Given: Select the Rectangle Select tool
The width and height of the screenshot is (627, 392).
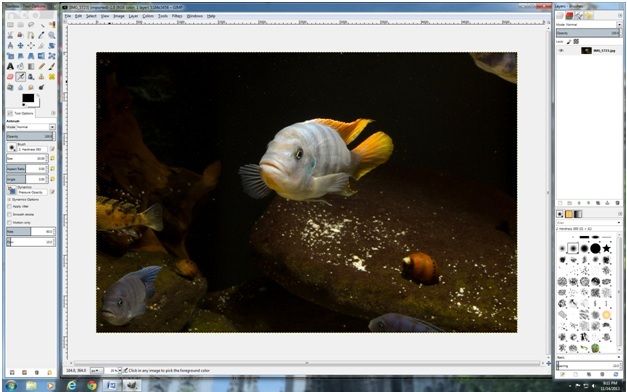Looking at the screenshot, I should [10, 25].
